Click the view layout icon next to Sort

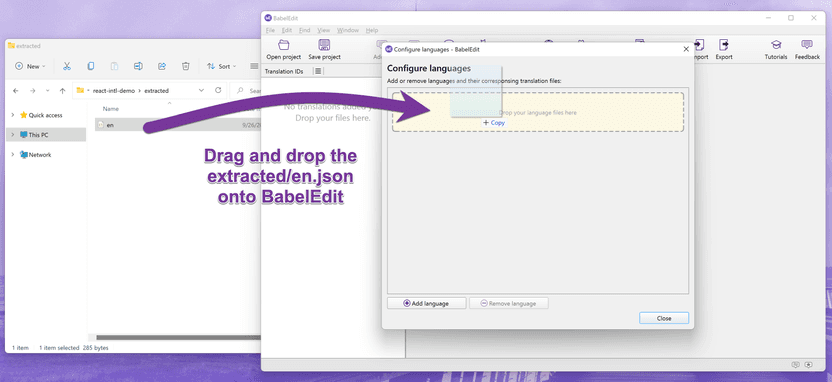point(254,66)
